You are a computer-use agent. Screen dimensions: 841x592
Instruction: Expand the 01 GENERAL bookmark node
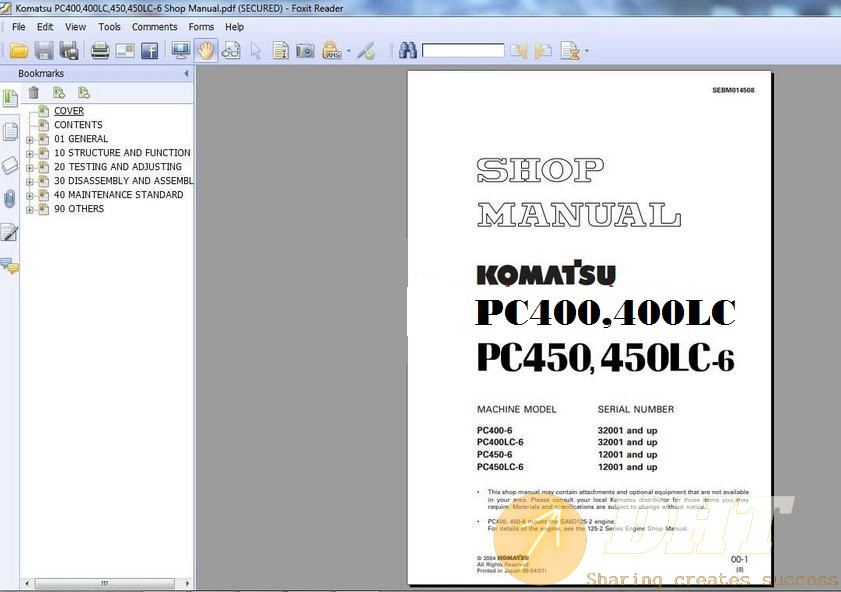[x=30, y=140]
